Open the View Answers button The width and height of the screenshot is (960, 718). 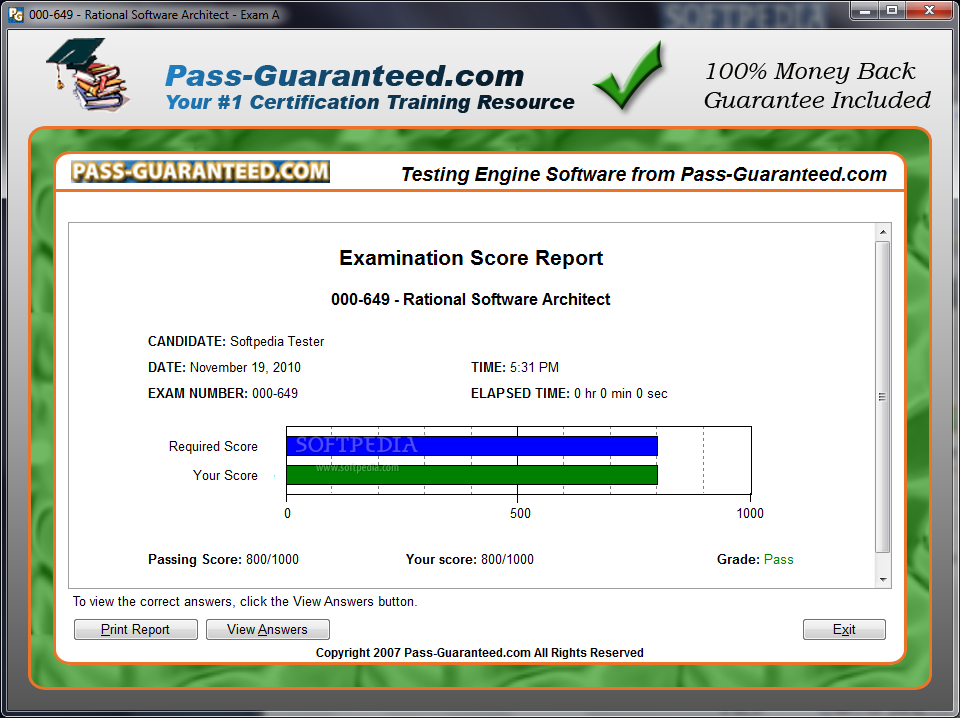coord(268,629)
